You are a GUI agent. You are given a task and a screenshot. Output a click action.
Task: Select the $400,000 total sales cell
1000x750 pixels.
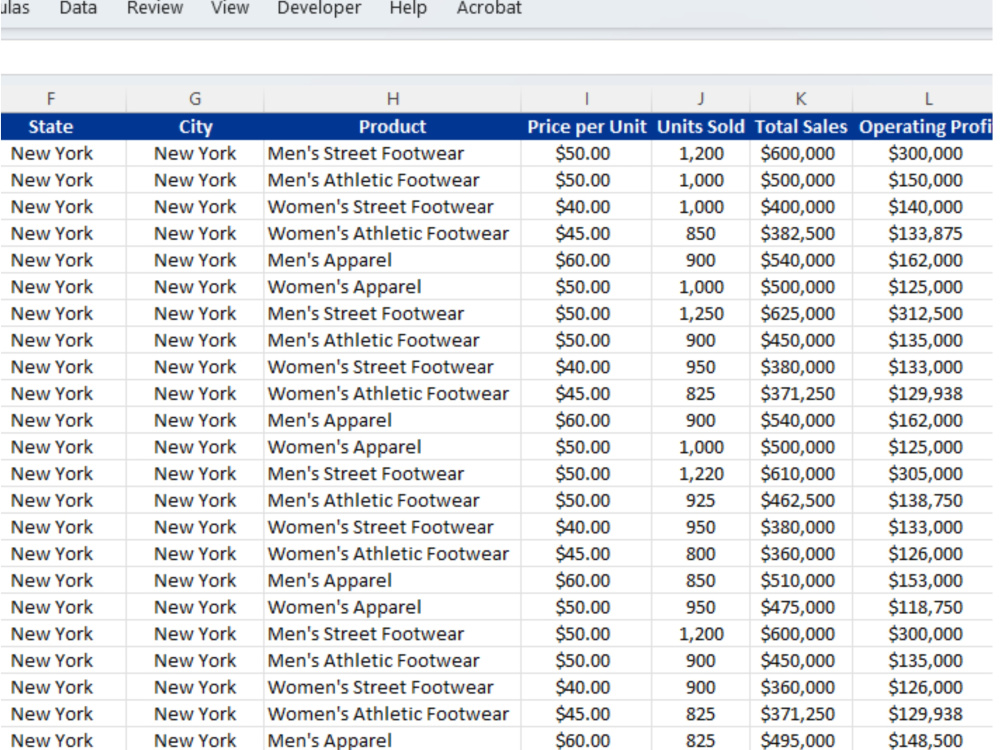point(801,207)
